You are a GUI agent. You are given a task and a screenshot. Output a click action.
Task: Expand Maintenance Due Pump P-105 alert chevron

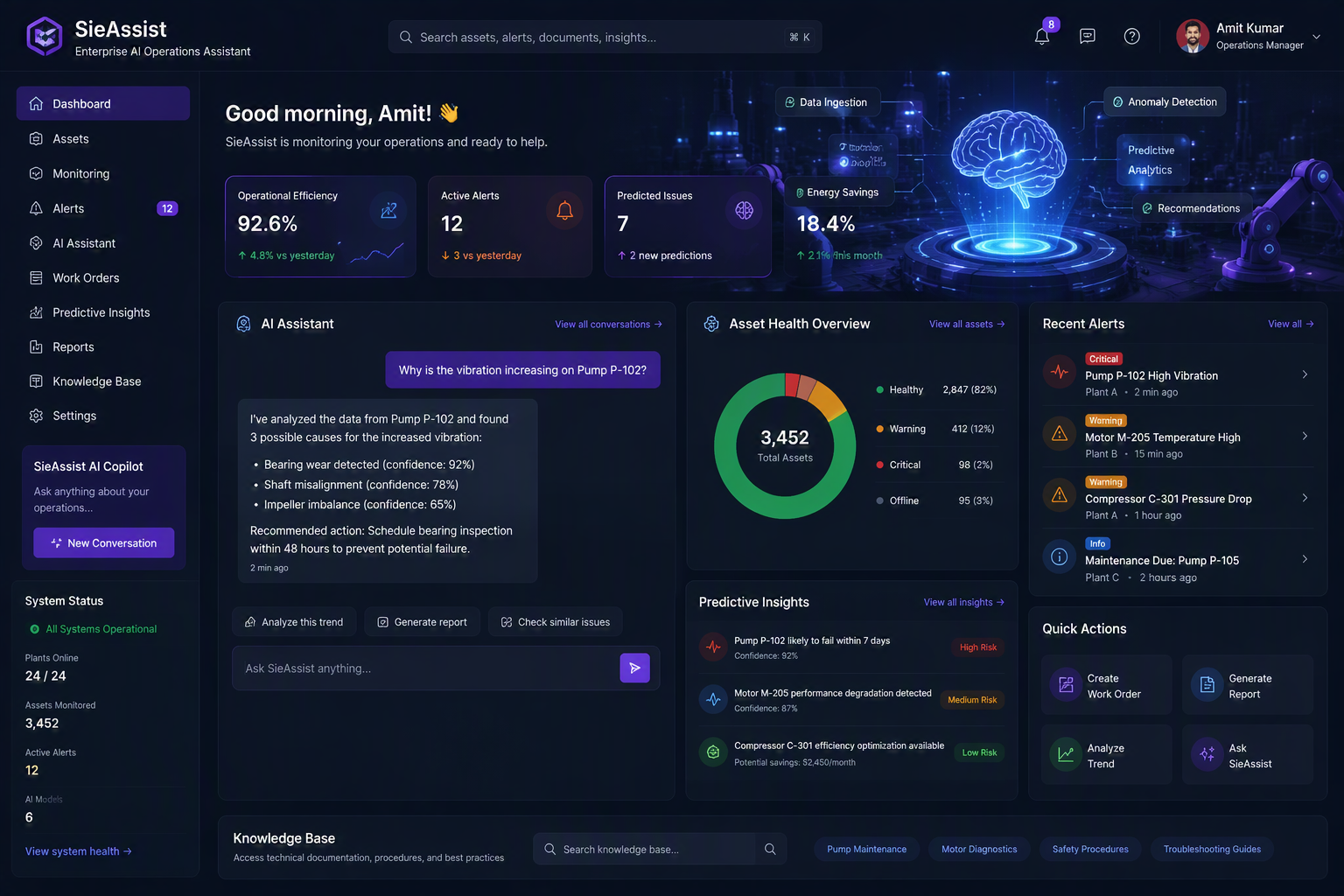(x=1305, y=559)
